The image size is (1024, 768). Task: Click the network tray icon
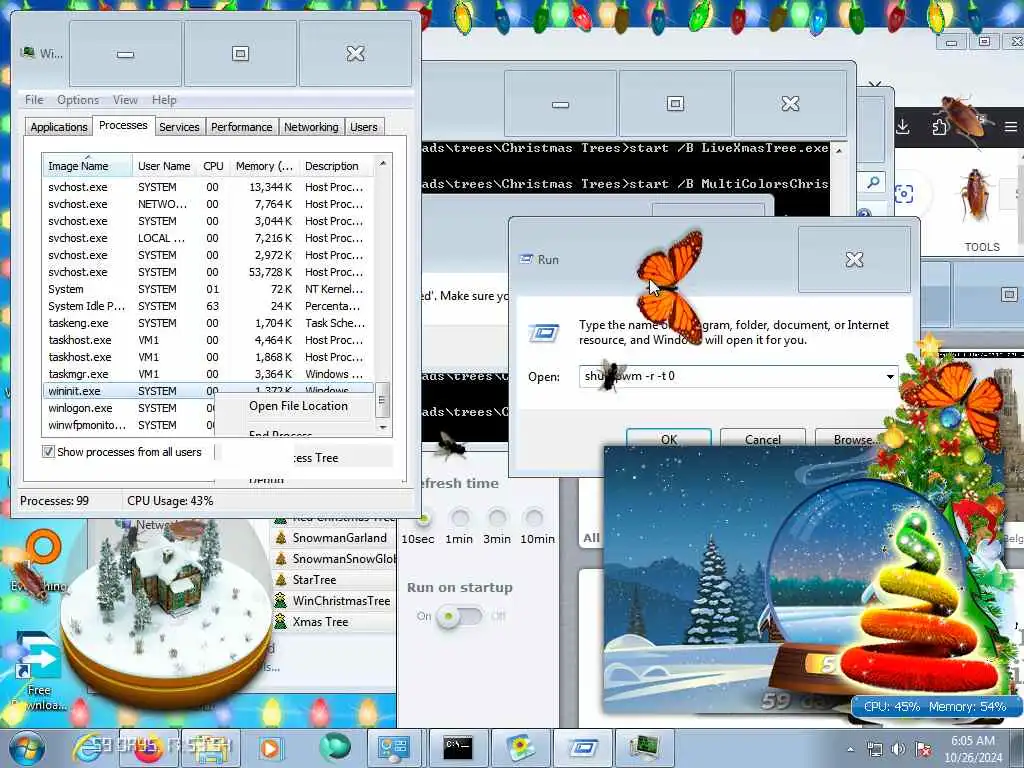(874, 749)
